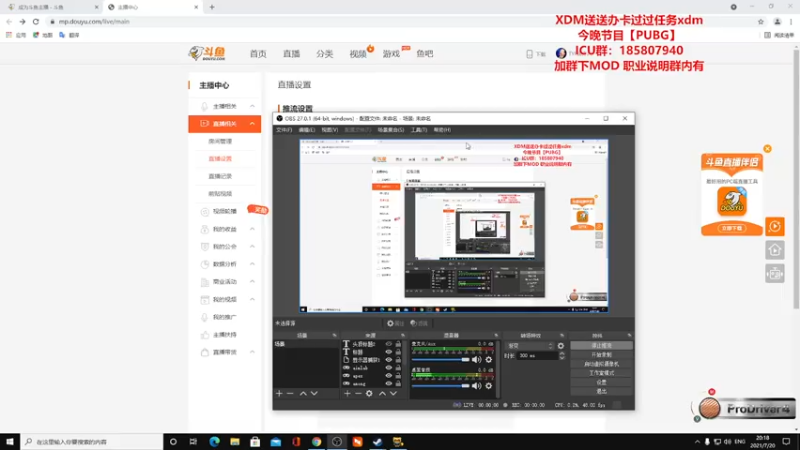
Task: Expand the 我的公会 sidebar section
Action: (252, 246)
